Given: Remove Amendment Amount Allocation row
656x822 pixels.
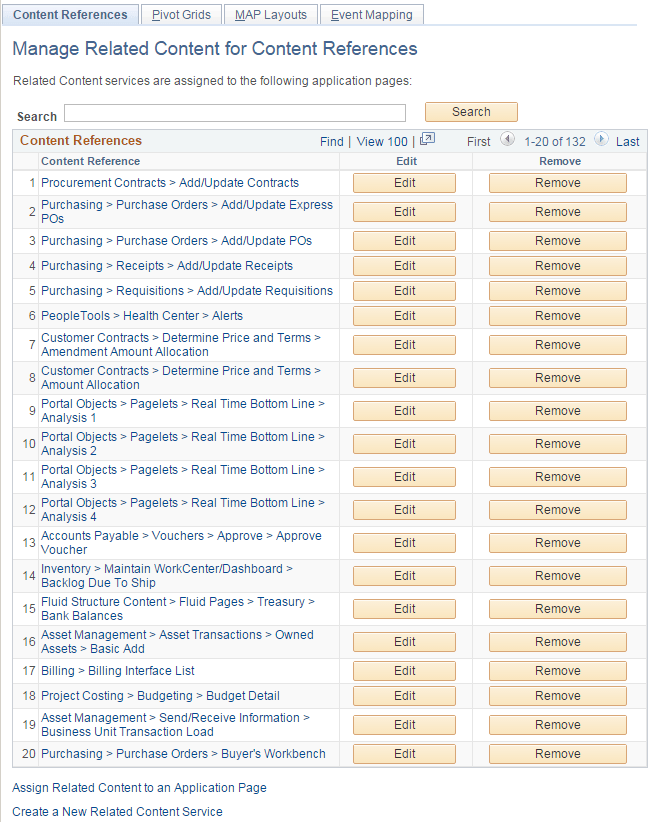Looking at the screenshot, I should pyautogui.click(x=557, y=345).
